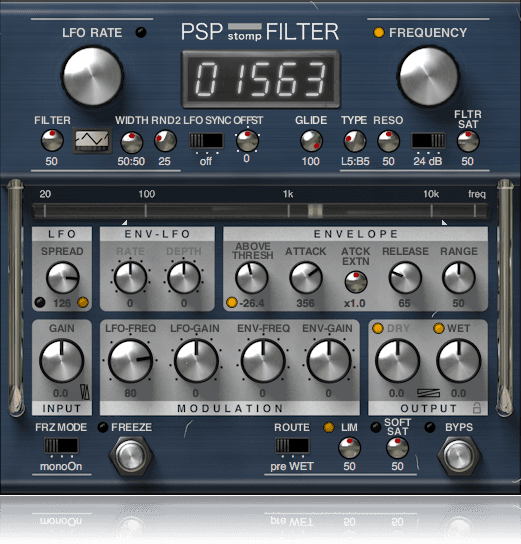The image size is (521, 544).
Task: Click the upper frequency limit triangle marker
Action: (444, 222)
